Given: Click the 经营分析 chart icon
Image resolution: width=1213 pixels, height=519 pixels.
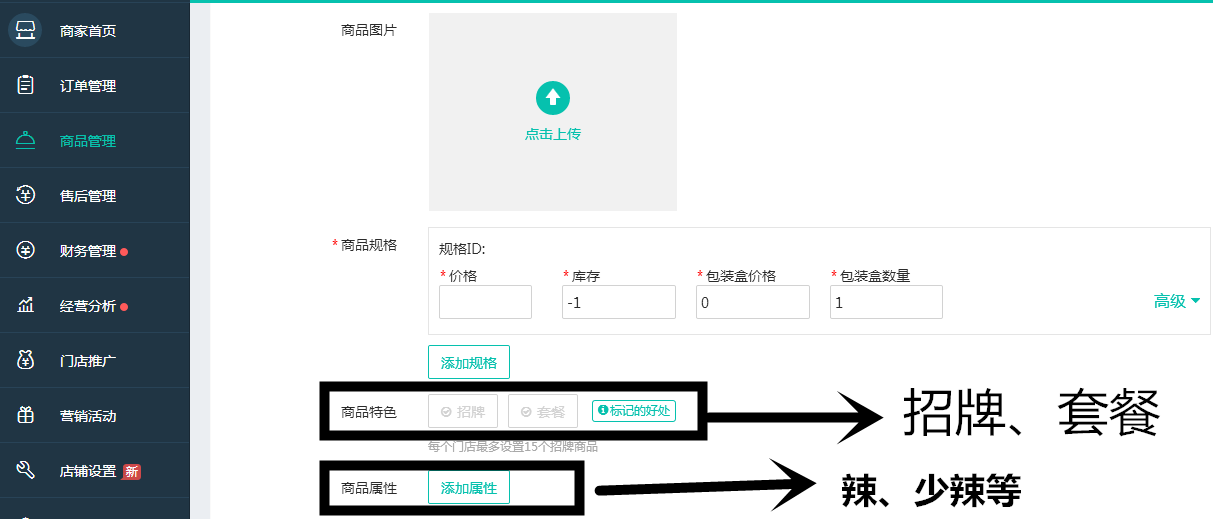Looking at the screenshot, I should click(26, 305).
